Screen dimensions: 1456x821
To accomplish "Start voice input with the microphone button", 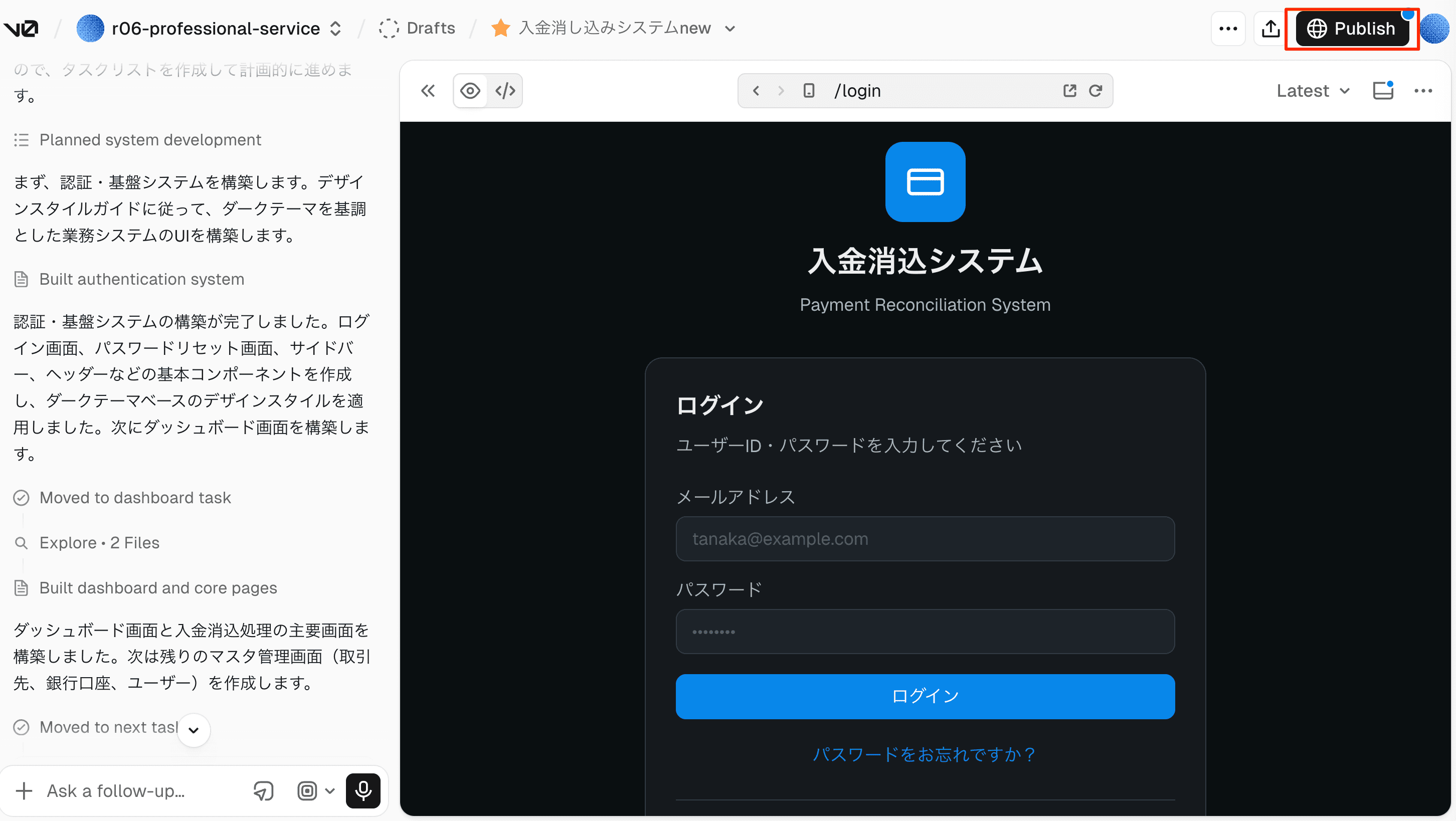I will click(363, 791).
